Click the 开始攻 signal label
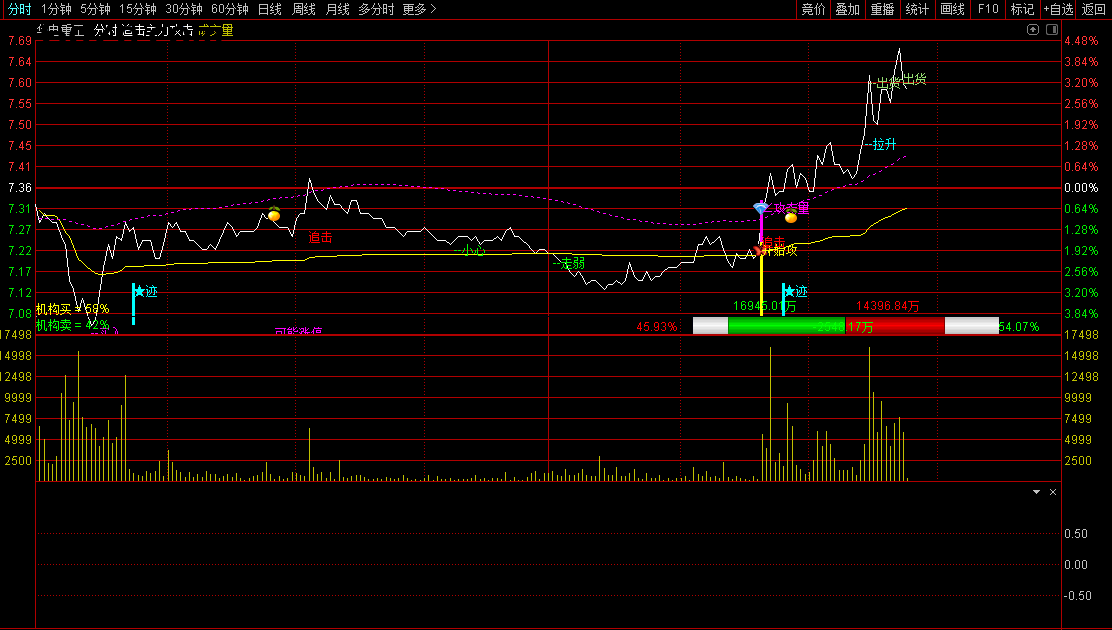Viewport: 1112px width, 630px height. pyautogui.click(x=779, y=250)
